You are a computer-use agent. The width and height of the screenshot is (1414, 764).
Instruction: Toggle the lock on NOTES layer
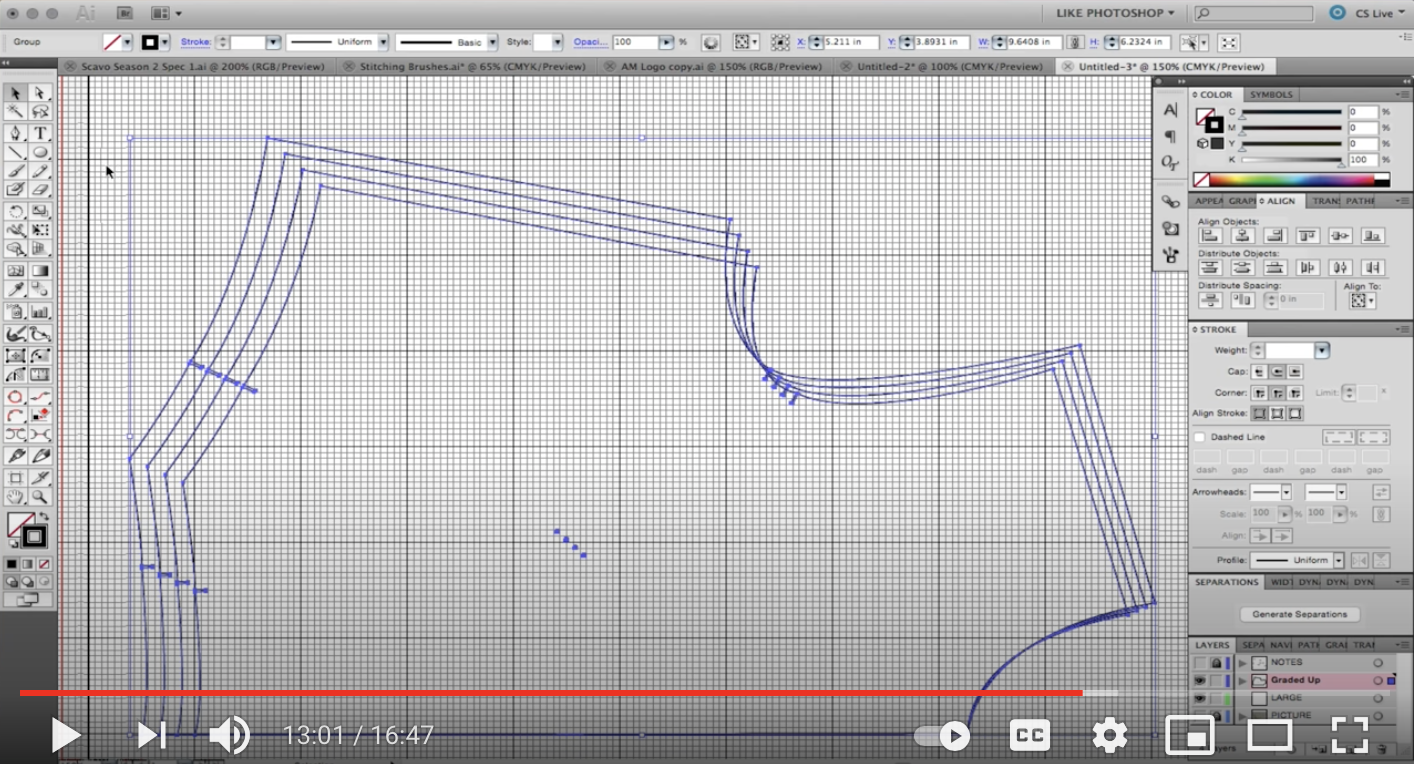point(1216,662)
